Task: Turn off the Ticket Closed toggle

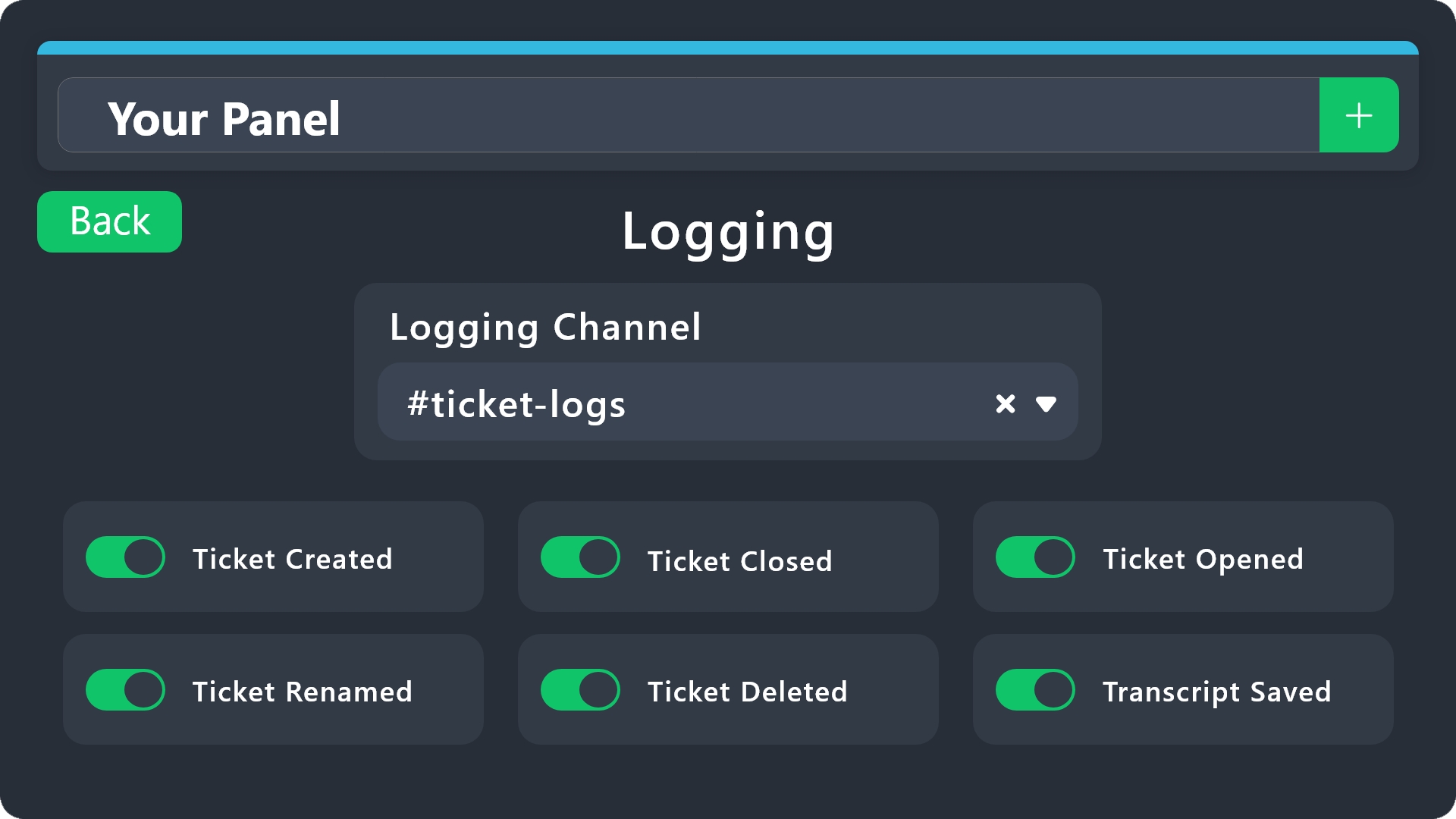Action: point(580,557)
